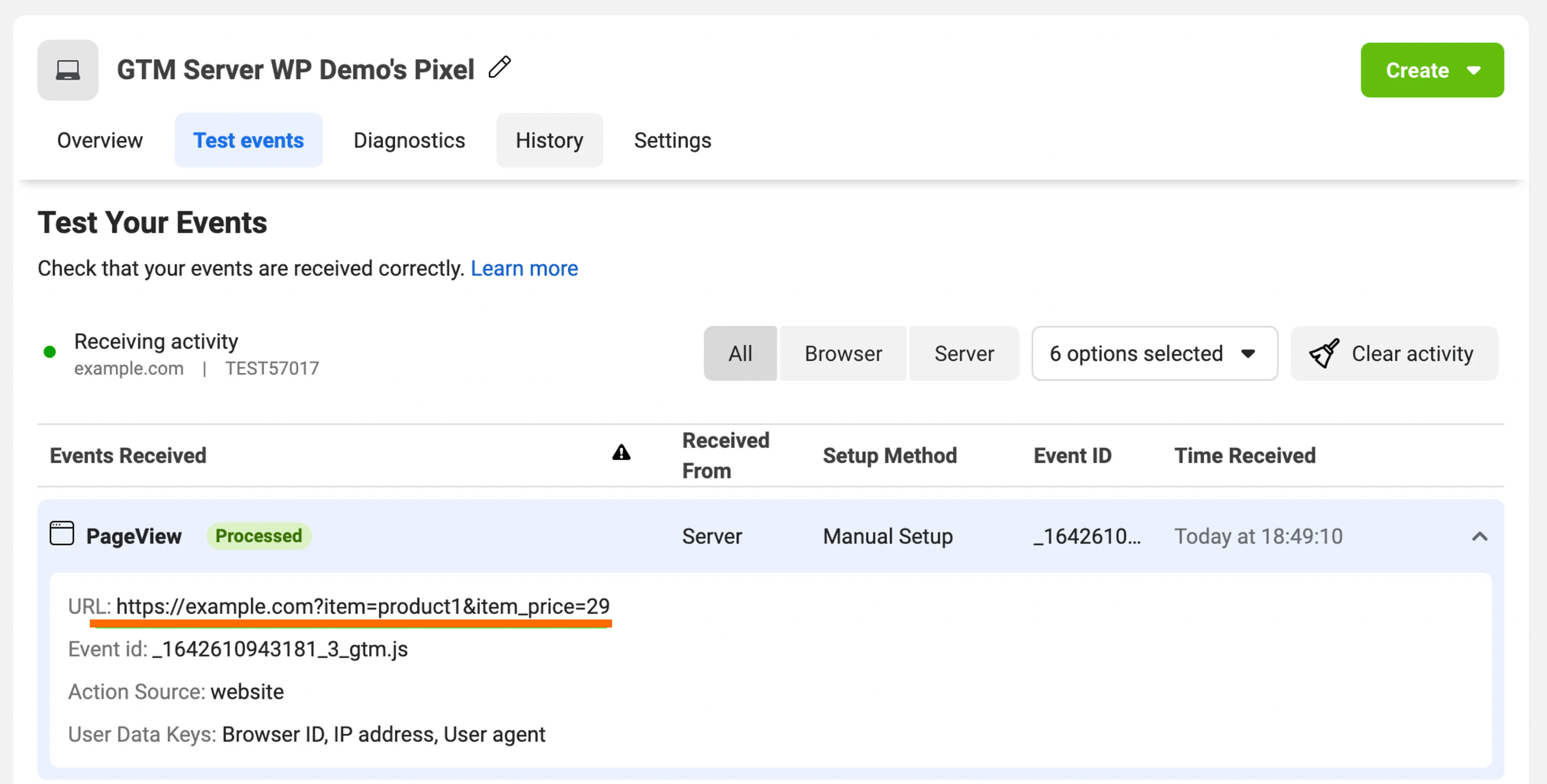Filter events by Server

click(964, 354)
